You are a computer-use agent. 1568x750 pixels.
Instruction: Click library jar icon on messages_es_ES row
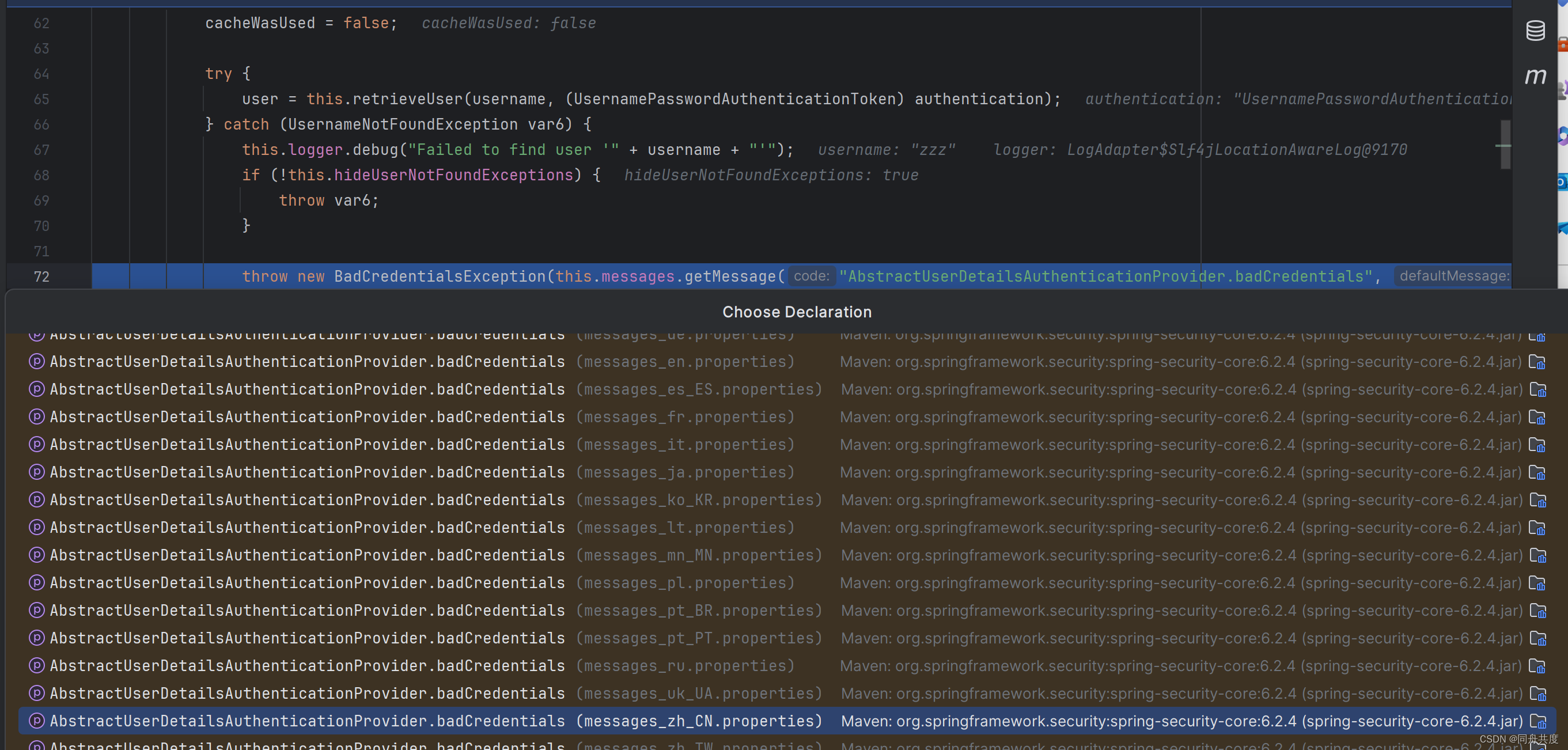coord(1537,389)
